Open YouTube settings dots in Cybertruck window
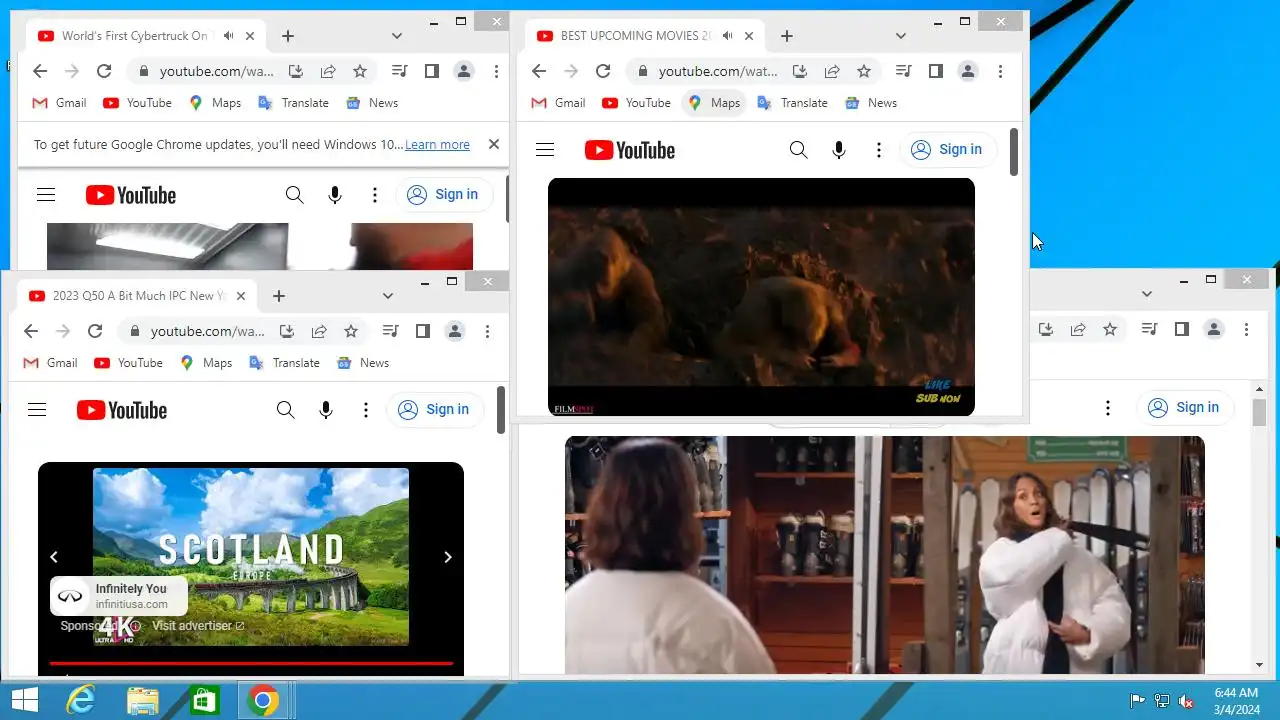1280x720 pixels. coord(375,195)
